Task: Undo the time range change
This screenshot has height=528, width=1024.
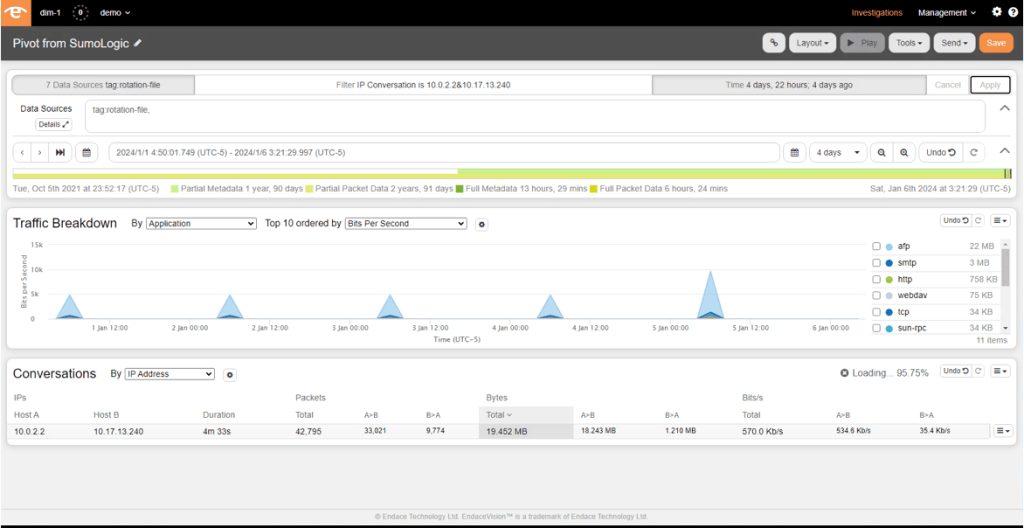Action: [x=940, y=152]
